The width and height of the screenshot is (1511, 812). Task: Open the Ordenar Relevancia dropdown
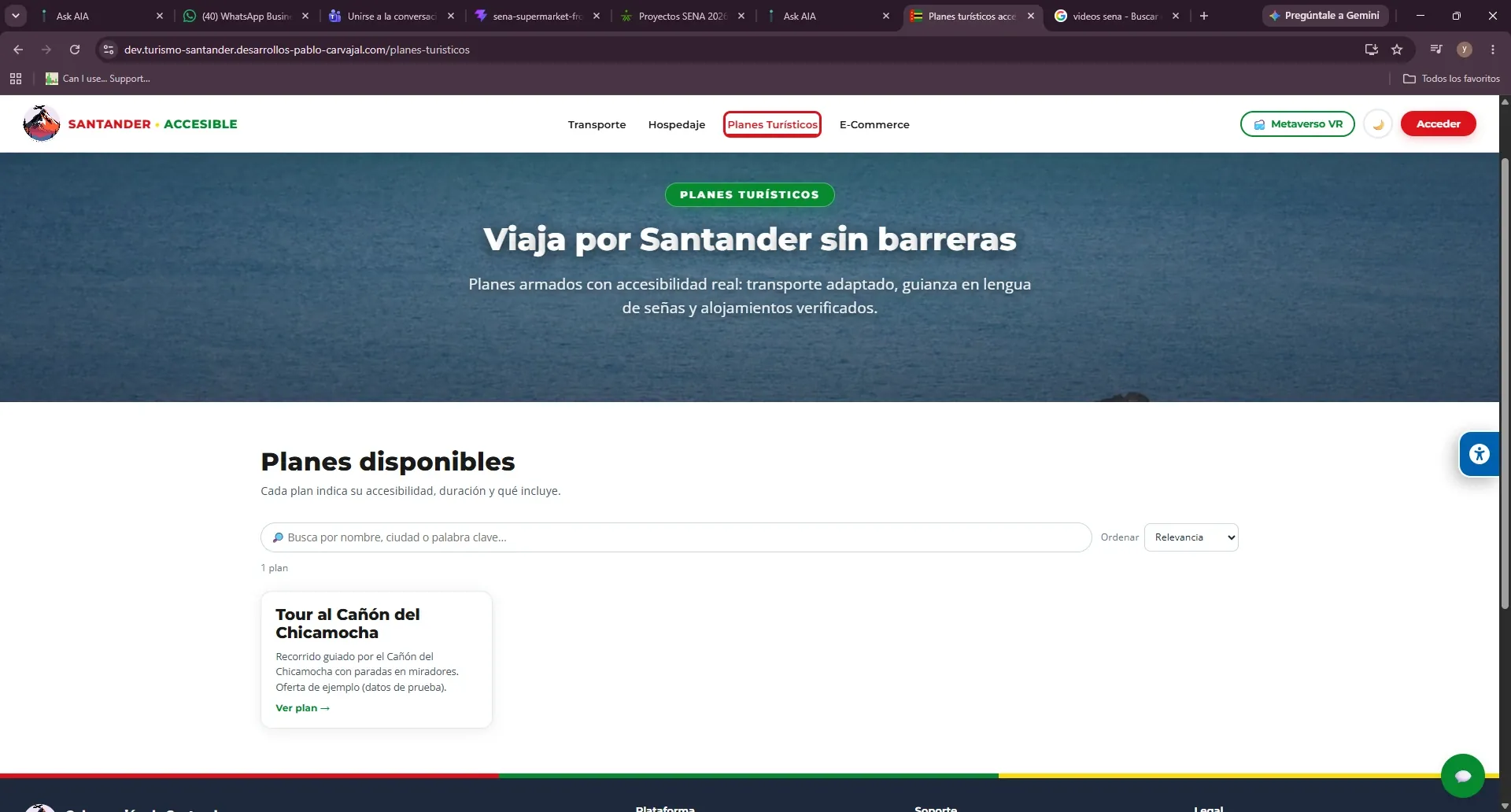[1191, 537]
